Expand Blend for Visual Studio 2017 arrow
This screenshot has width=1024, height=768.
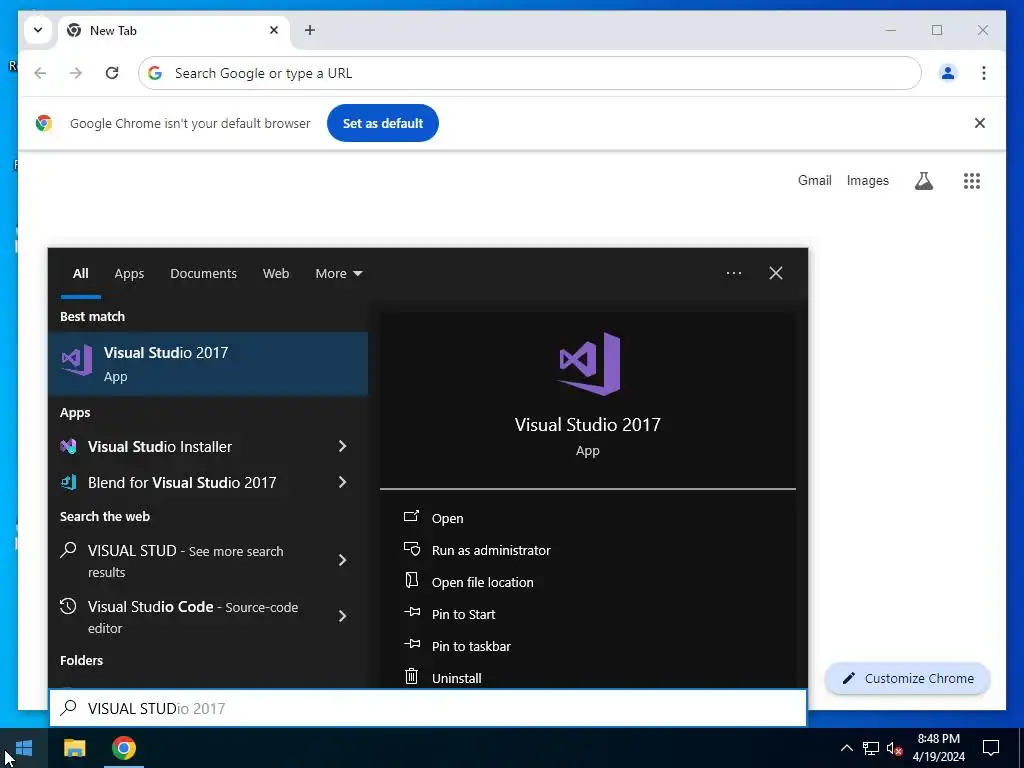click(342, 482)
